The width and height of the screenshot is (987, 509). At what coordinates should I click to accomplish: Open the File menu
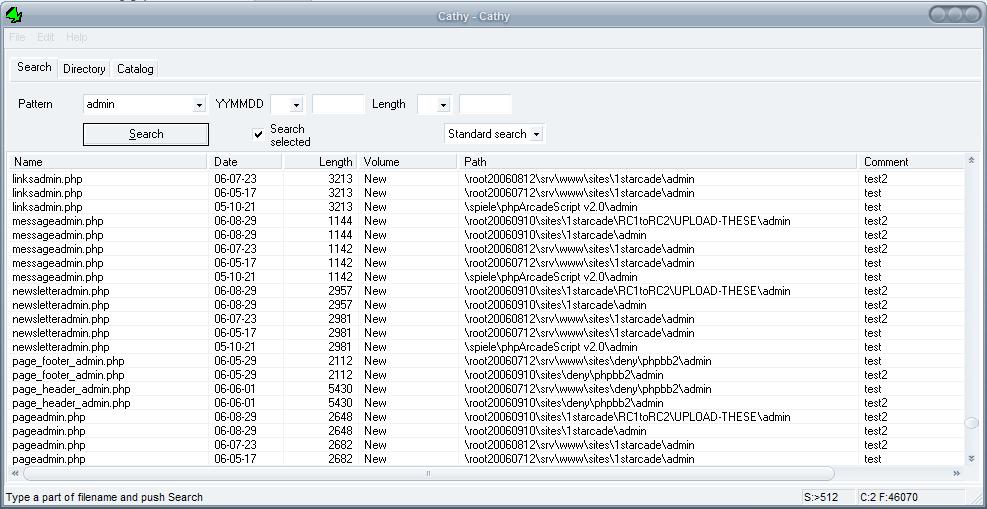click(17, 37)
